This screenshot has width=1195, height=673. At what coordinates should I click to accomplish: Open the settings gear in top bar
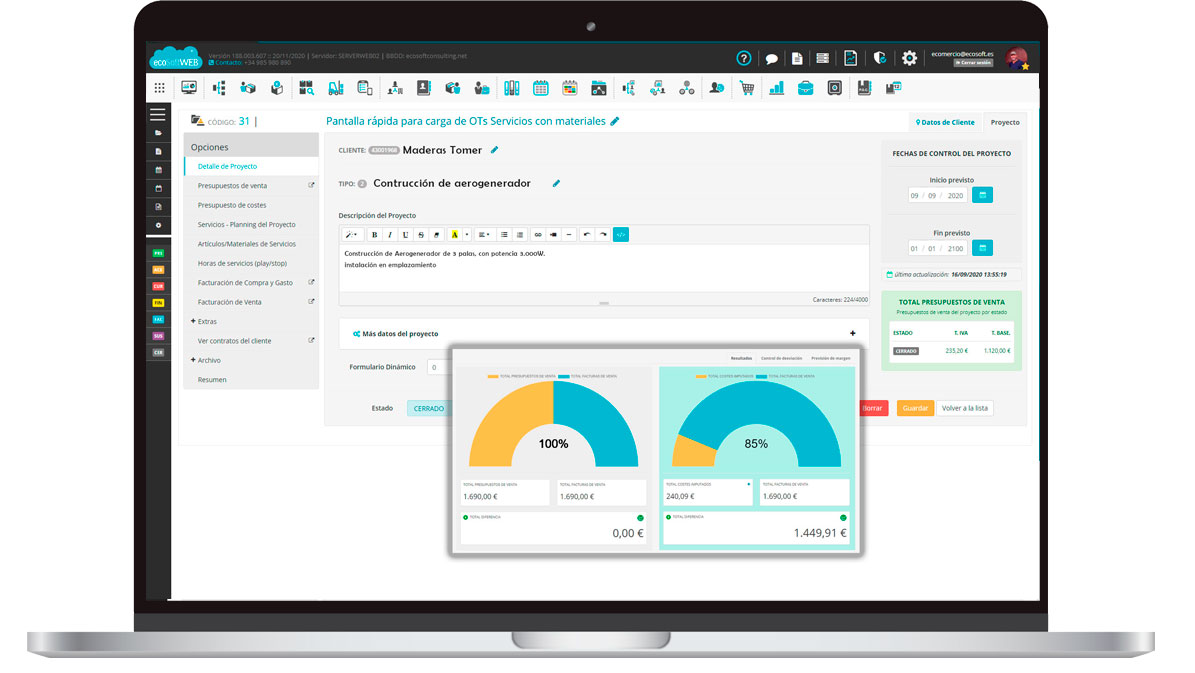909,58
